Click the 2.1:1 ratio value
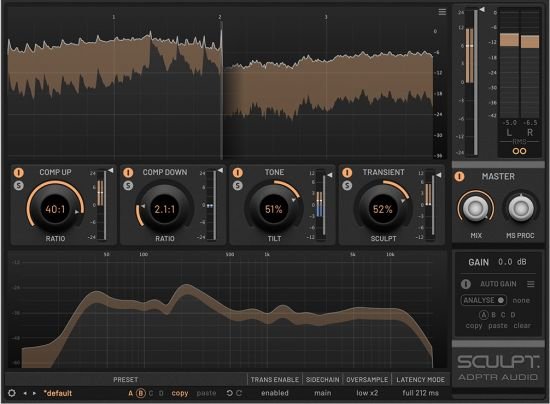The height and width of the screenshot is (404, 550). (x=165, y=209)
